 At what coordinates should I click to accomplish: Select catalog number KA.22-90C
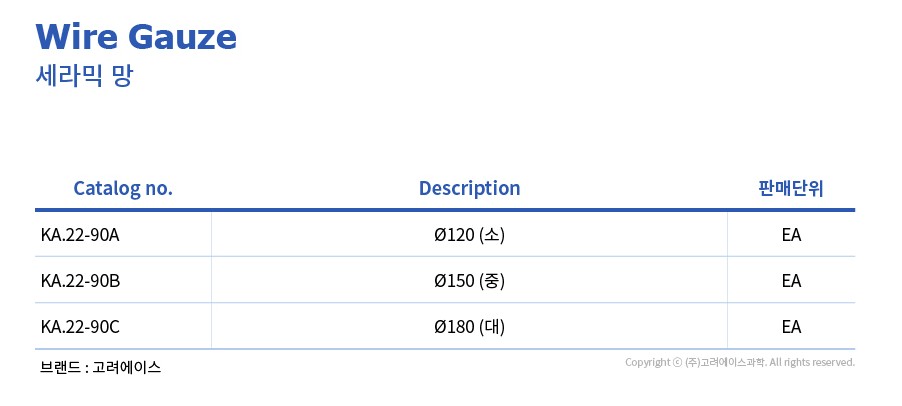tap(80, 327)
